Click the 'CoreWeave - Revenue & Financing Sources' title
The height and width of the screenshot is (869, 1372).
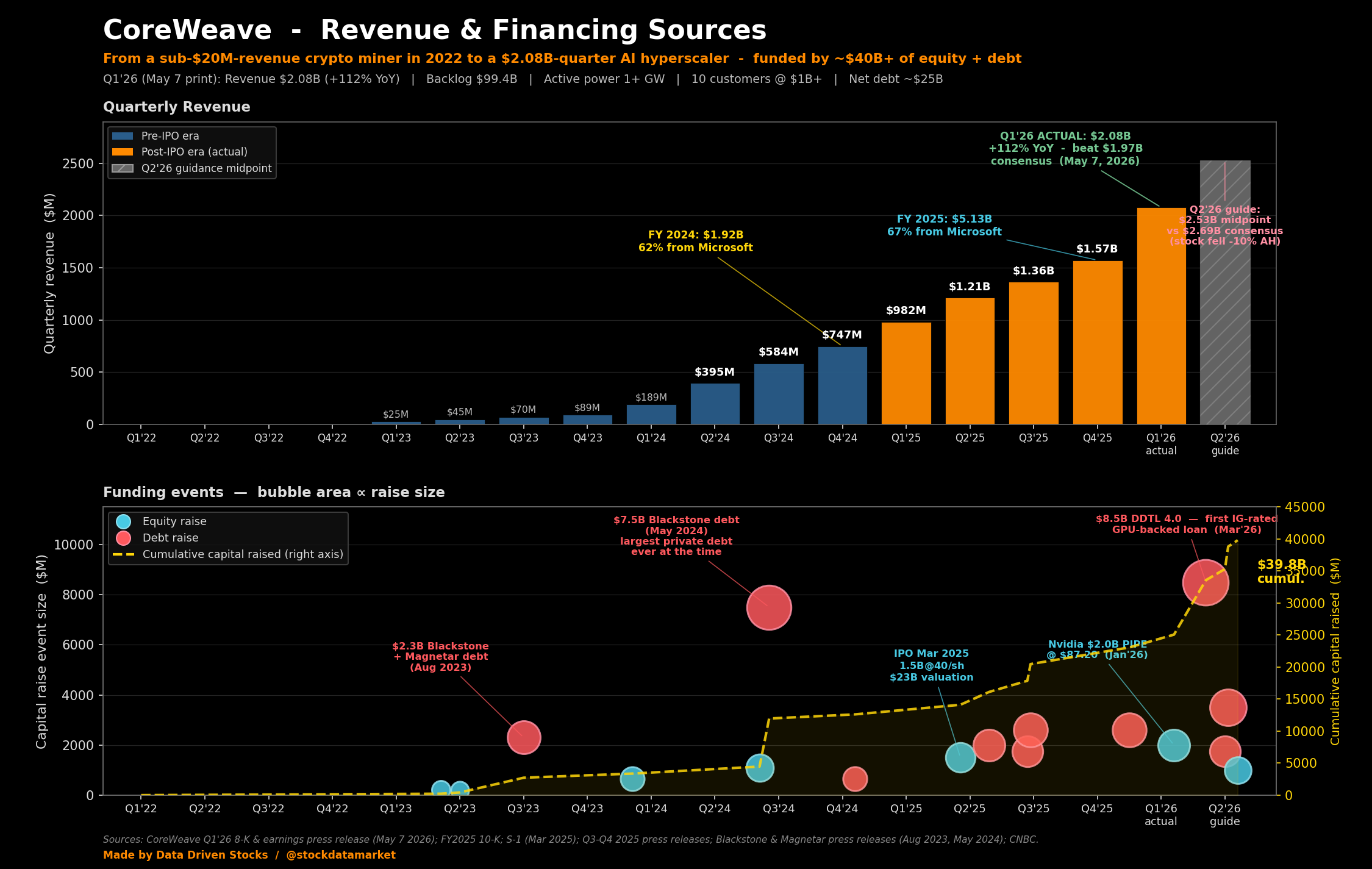click(434, 30)
